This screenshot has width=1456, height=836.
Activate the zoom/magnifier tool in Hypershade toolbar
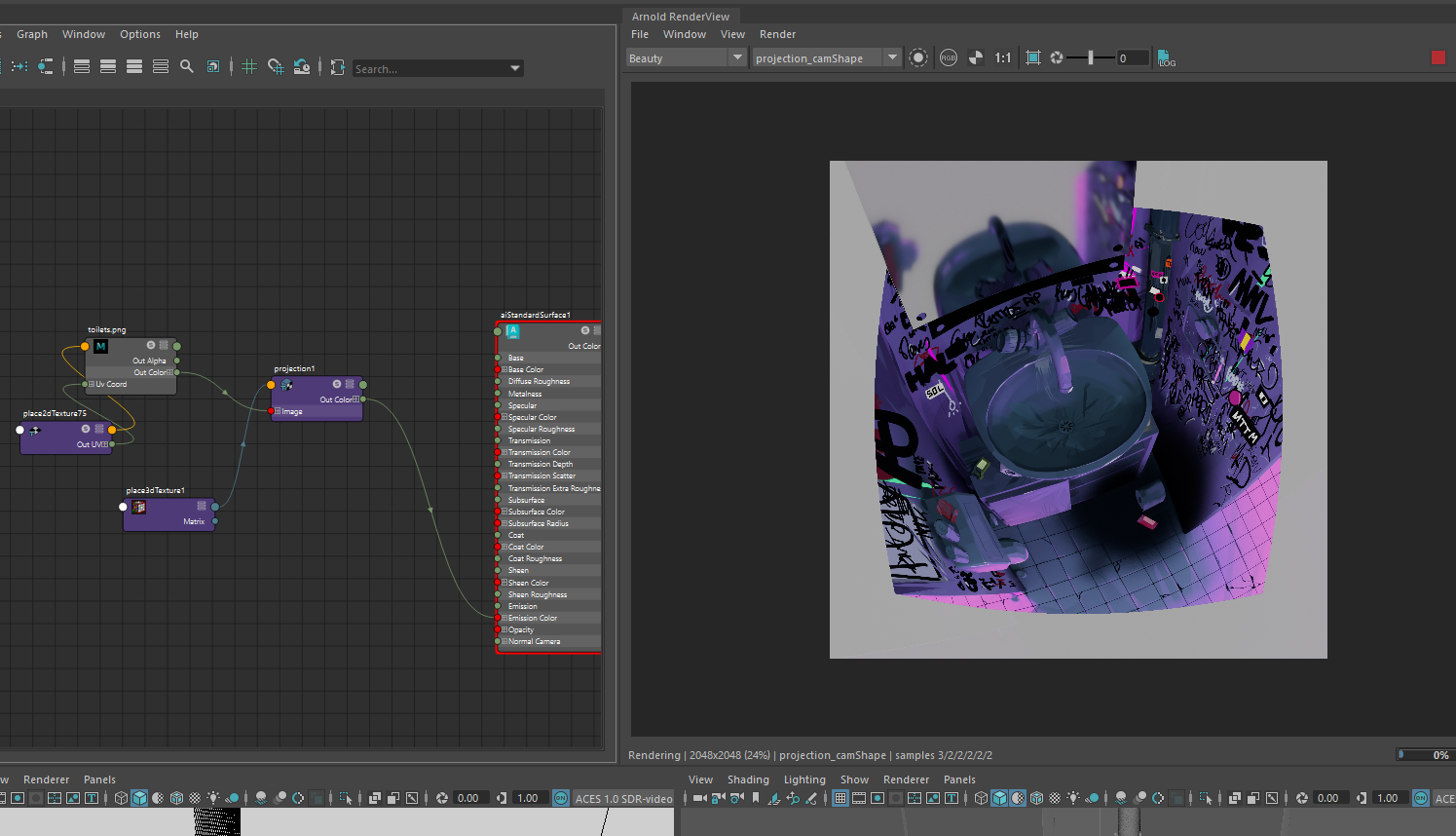[187, 66]
